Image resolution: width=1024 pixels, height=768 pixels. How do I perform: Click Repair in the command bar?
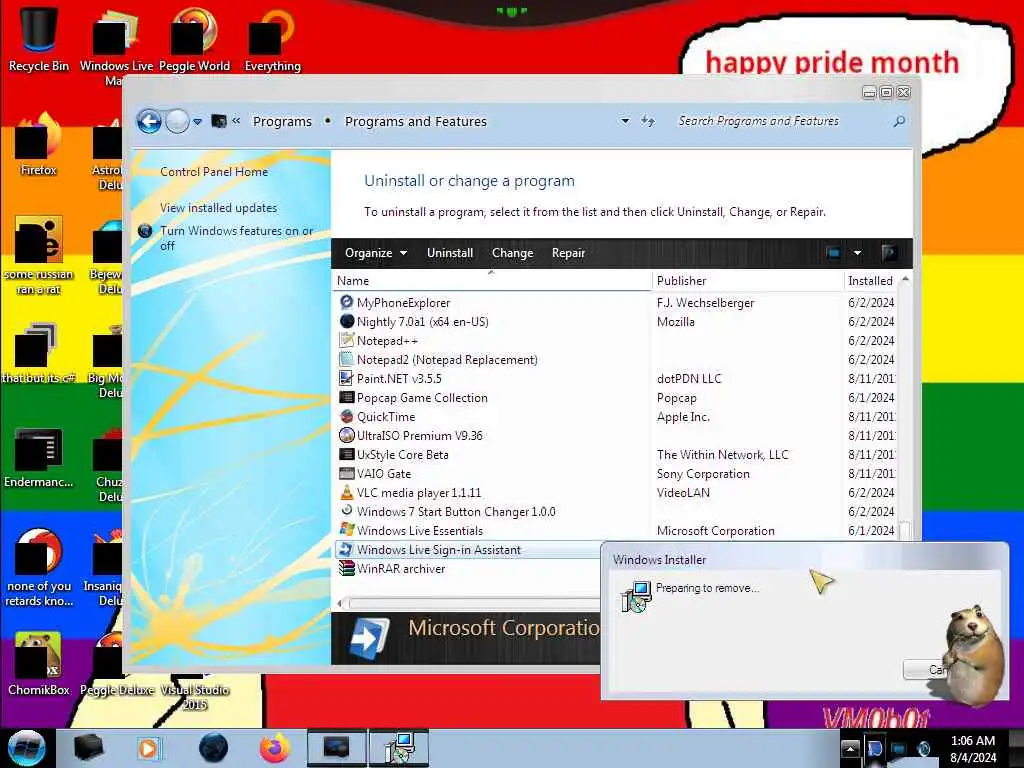coord(568,253)
